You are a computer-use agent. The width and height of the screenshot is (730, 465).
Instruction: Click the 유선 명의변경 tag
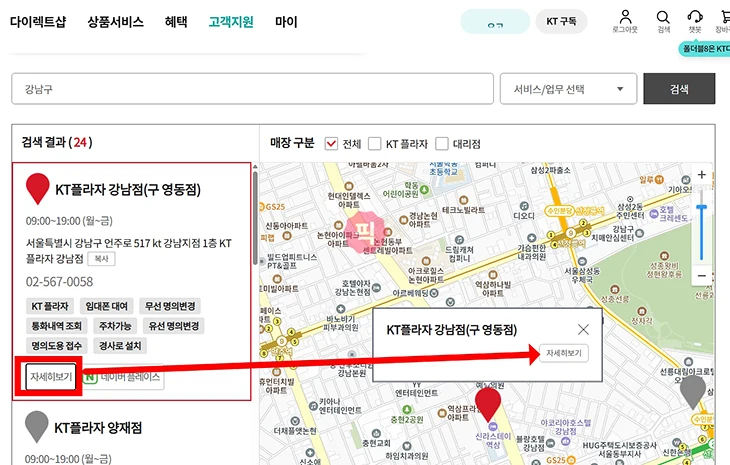tap(174, 326)
